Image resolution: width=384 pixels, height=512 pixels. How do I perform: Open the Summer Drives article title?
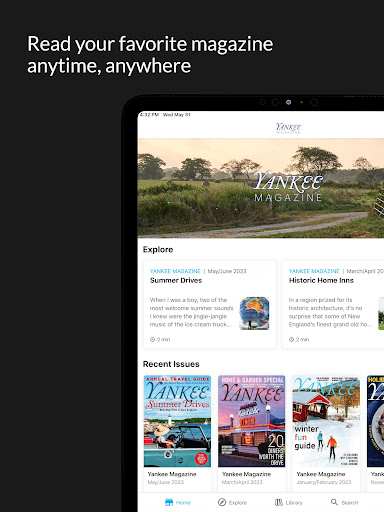click(176, 280)
